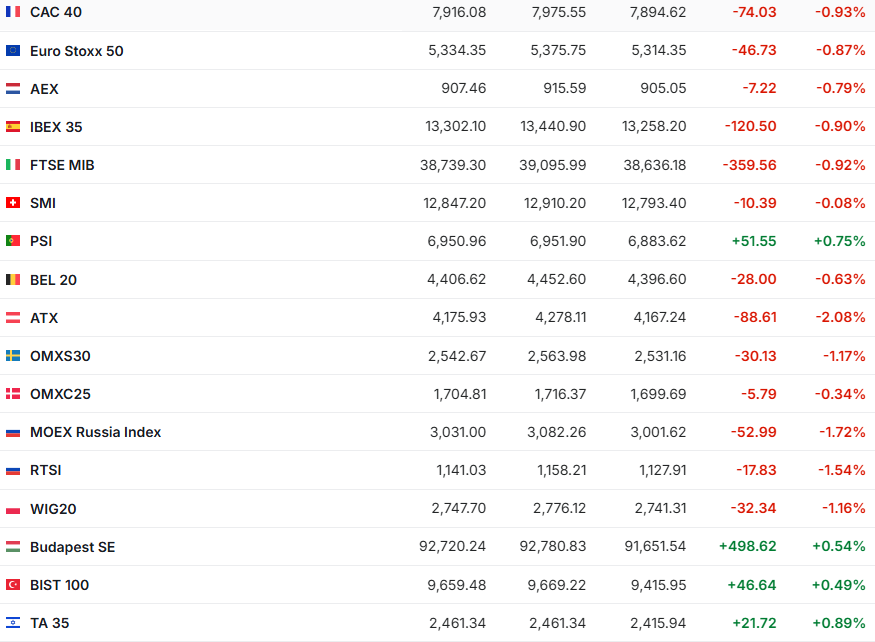Viewport: 875px width, 642px height.
Task: Click the Israel flag icon beside TA 35
Action: (13, 623)
